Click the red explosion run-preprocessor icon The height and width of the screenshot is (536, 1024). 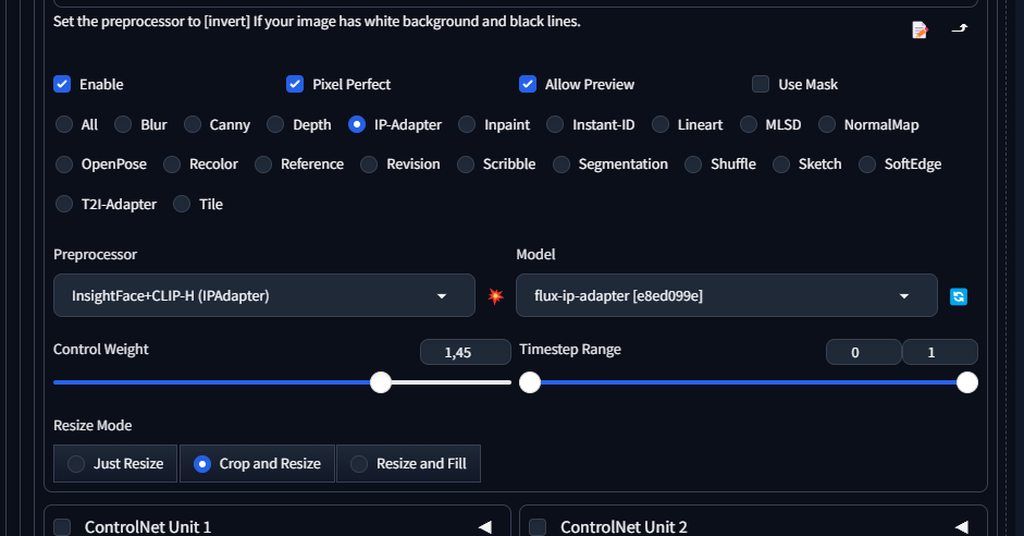click(496, 296)
